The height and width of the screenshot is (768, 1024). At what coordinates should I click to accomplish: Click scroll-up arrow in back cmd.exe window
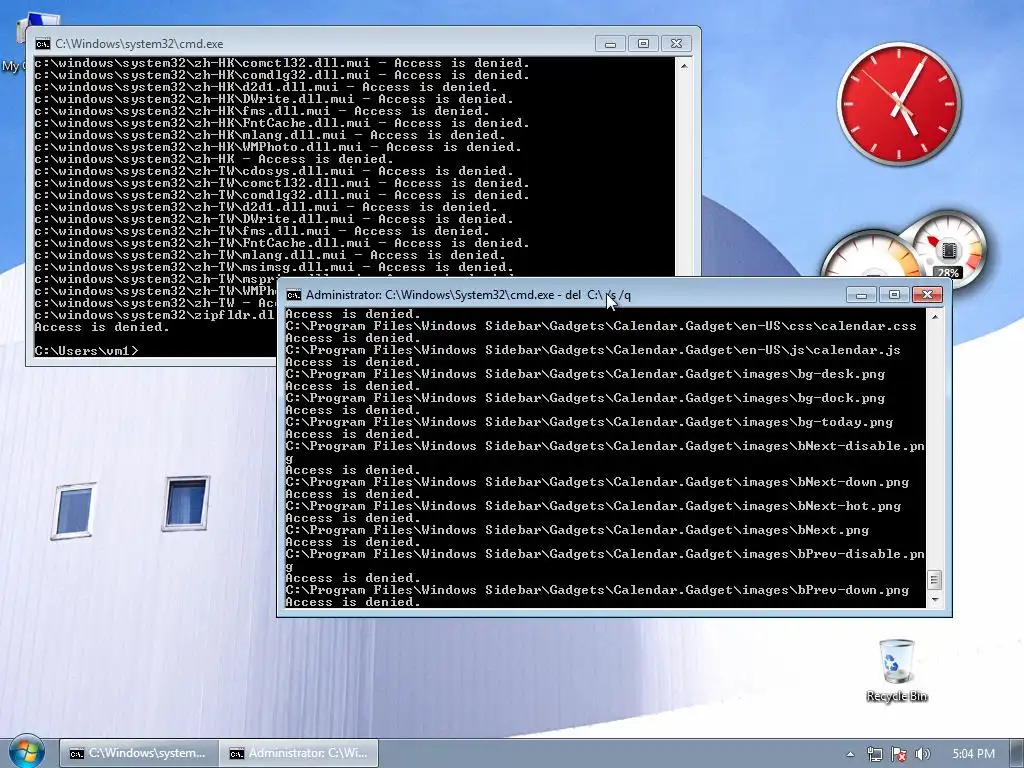(684, 65)
